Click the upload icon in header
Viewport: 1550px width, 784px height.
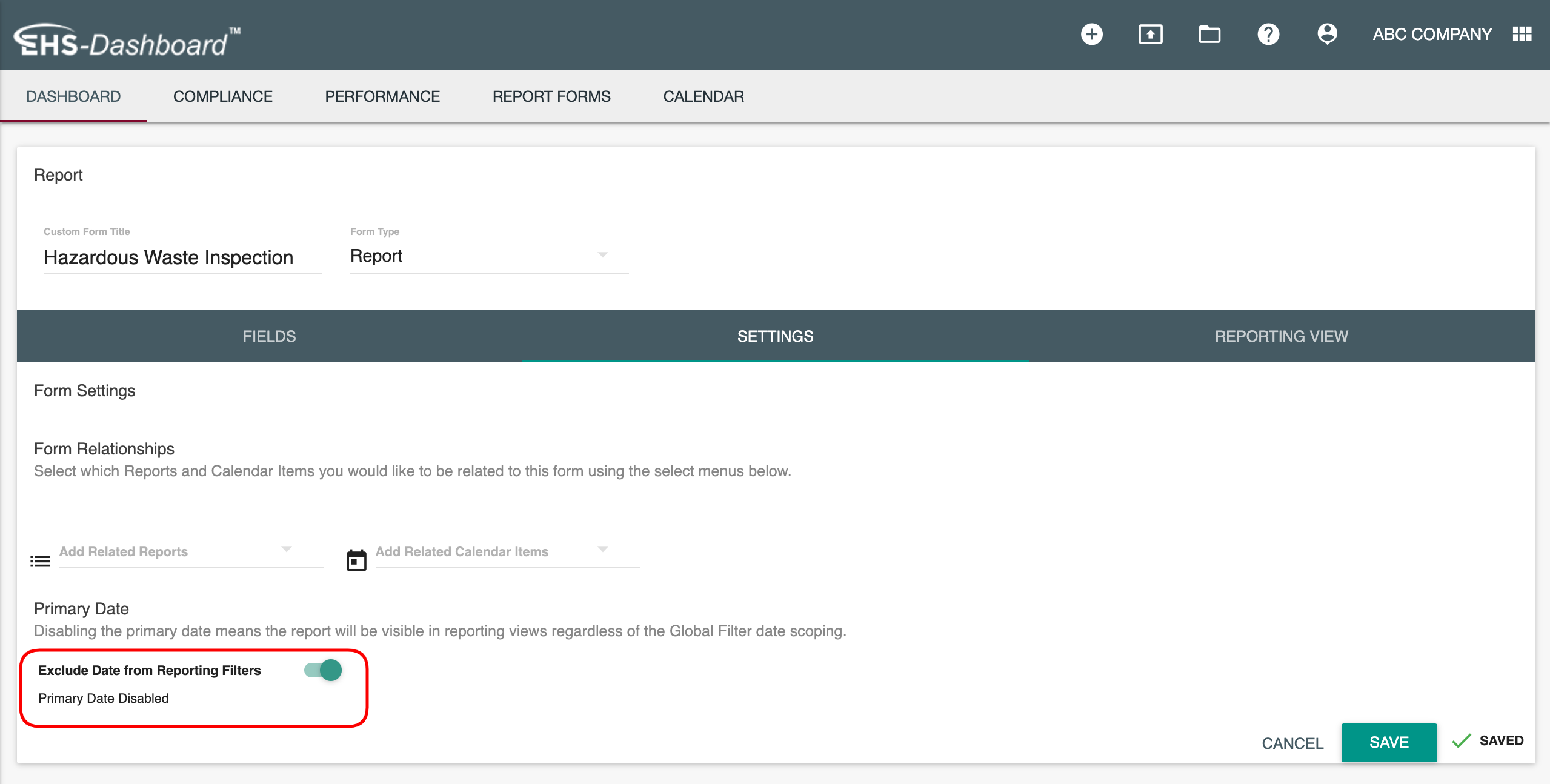point(1150,35)
